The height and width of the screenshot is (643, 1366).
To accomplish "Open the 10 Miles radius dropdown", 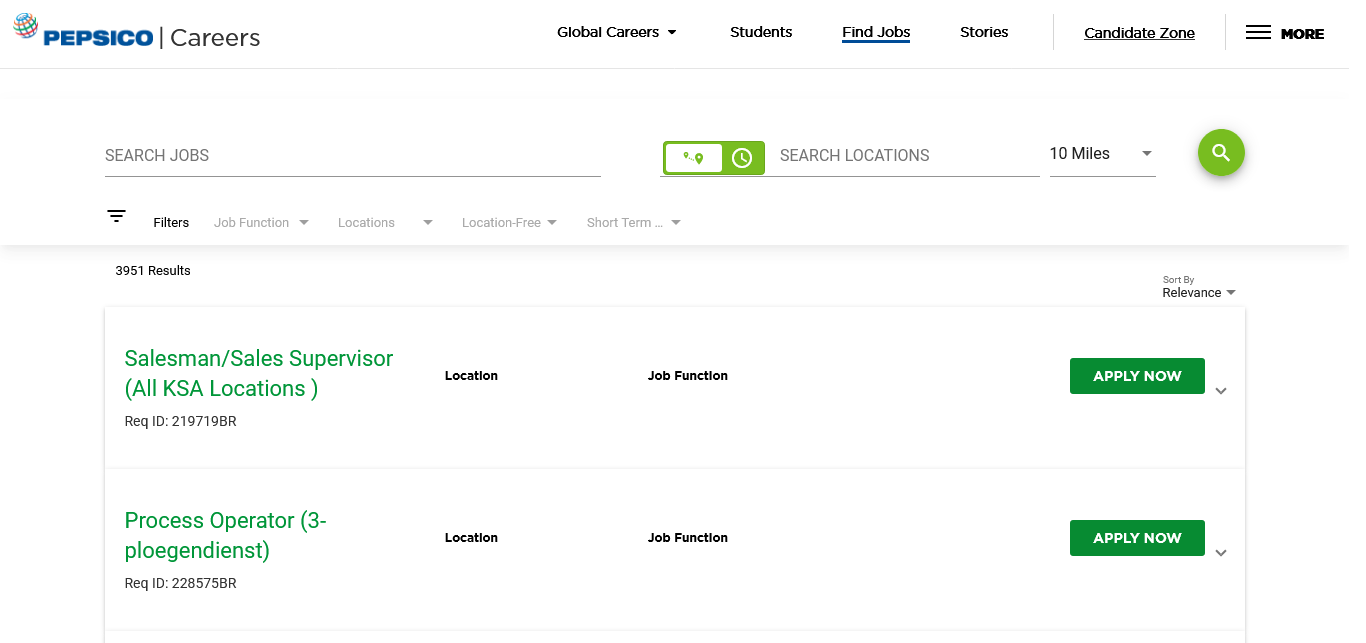I will [x=1101, y=154].
